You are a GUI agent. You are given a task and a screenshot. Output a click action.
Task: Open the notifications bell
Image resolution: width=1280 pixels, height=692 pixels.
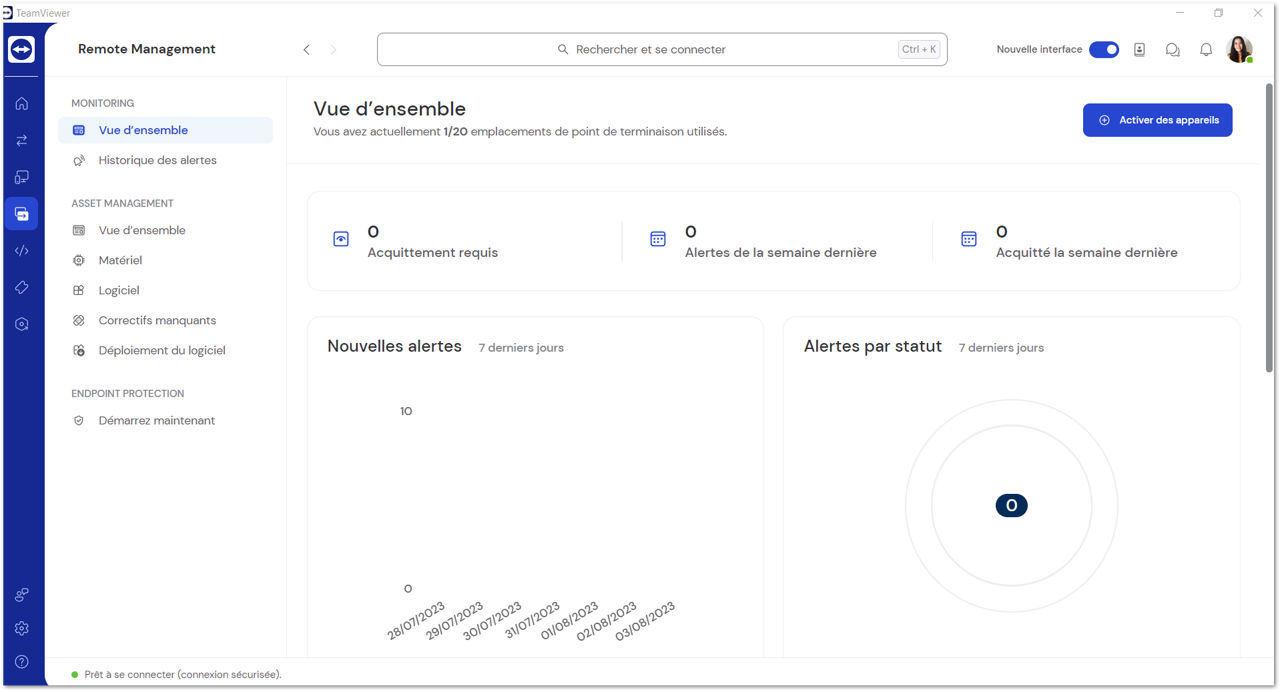pyautogui.click(x=1205, y=49)
